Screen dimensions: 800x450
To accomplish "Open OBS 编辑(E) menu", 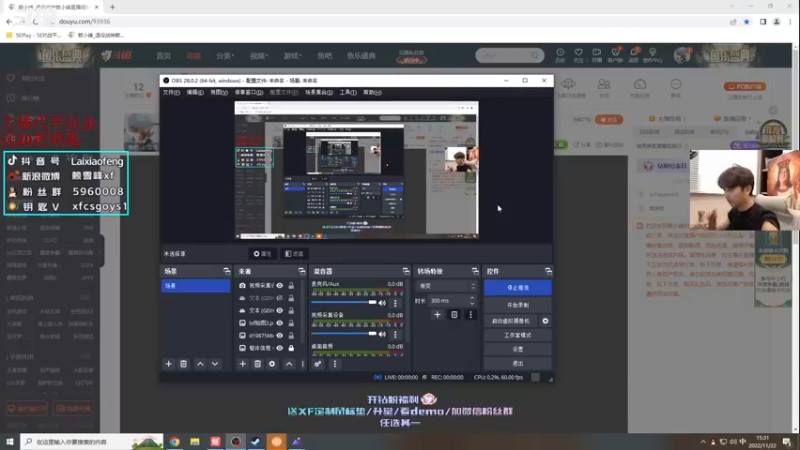I will pos(195,92).
